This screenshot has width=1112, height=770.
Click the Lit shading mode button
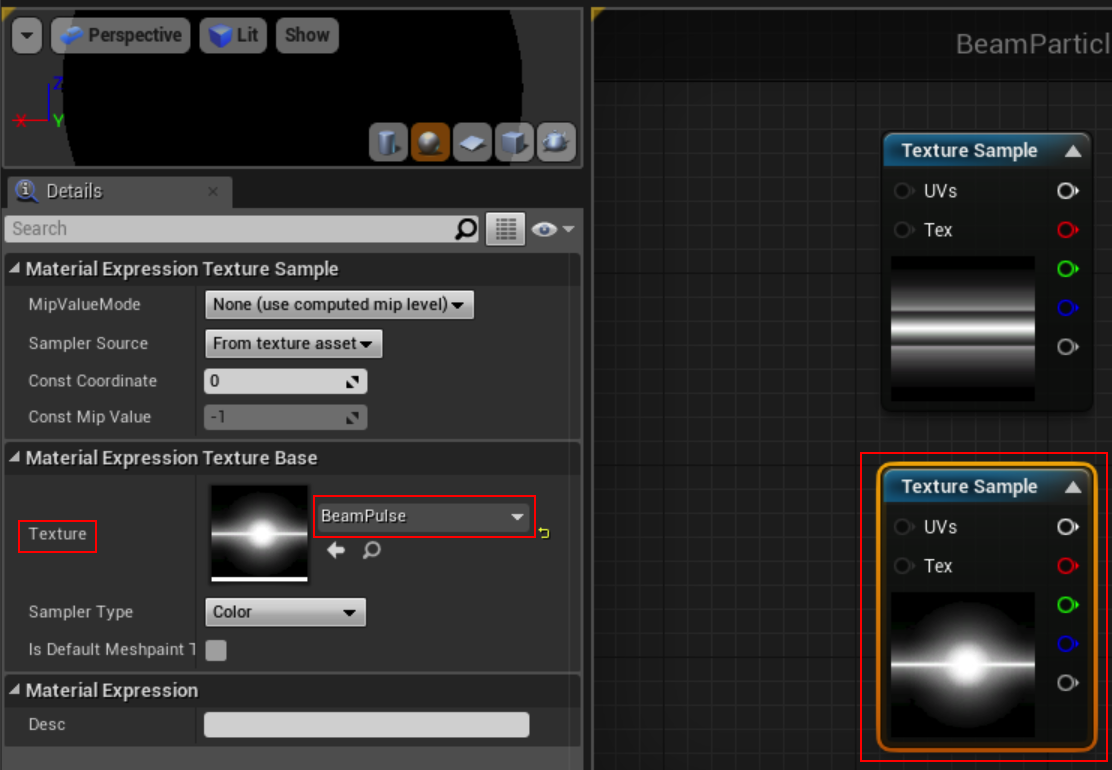[233, 35]
